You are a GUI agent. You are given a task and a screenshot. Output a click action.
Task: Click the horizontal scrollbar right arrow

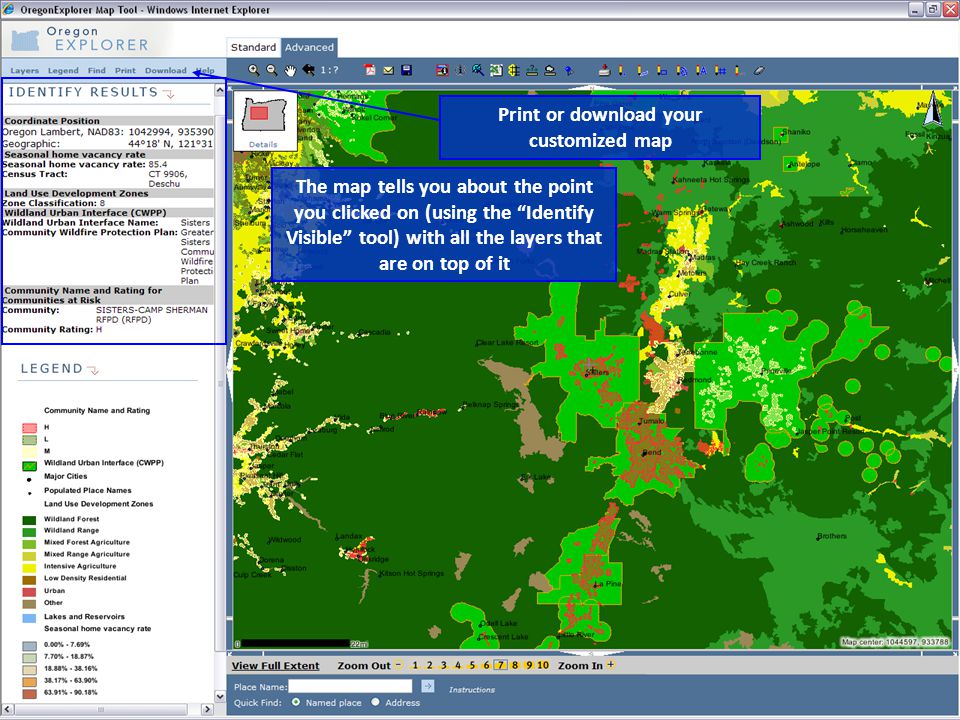tap(207, 709)
